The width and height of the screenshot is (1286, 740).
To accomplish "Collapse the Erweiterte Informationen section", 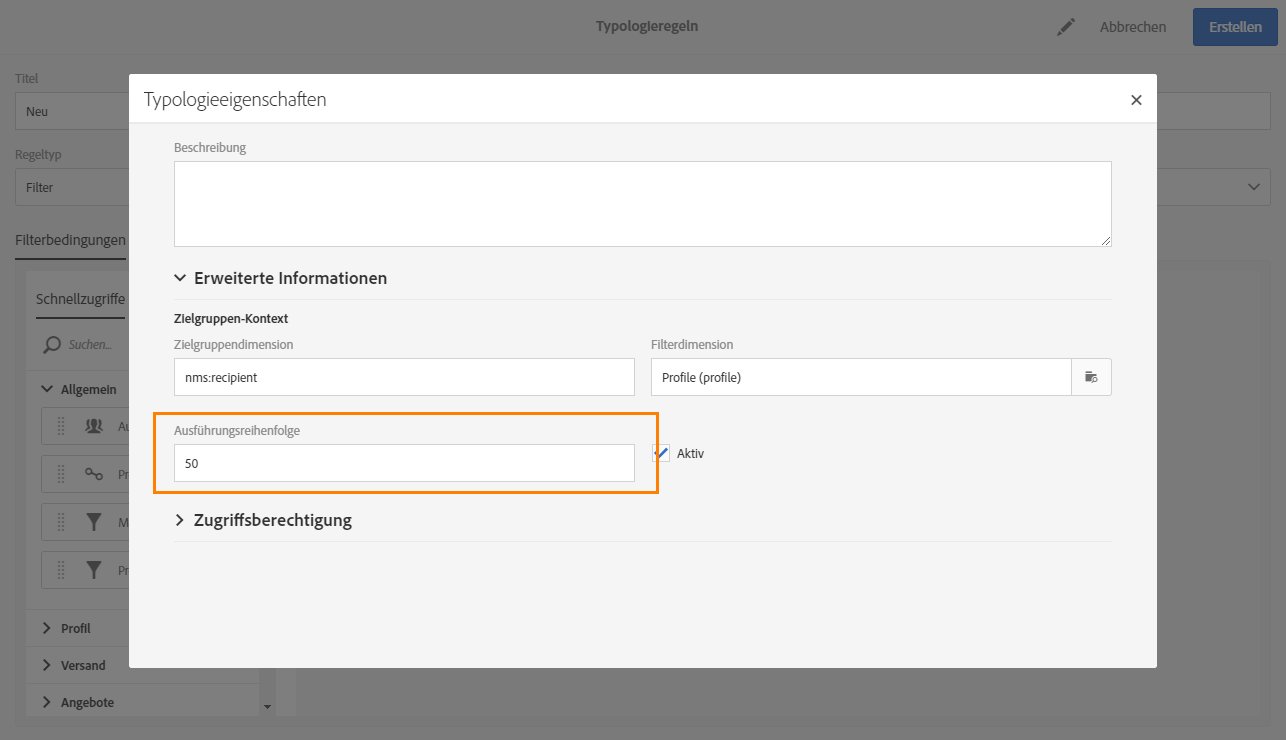I will (180, 278).
